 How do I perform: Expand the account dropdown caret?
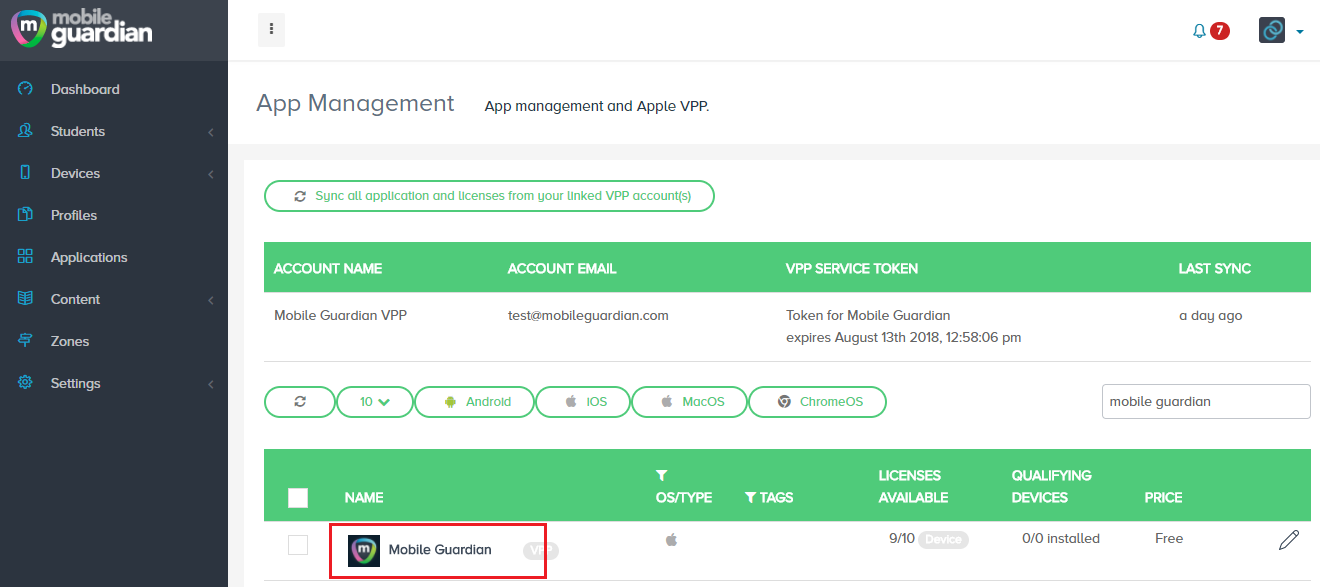click(1299, 32)
